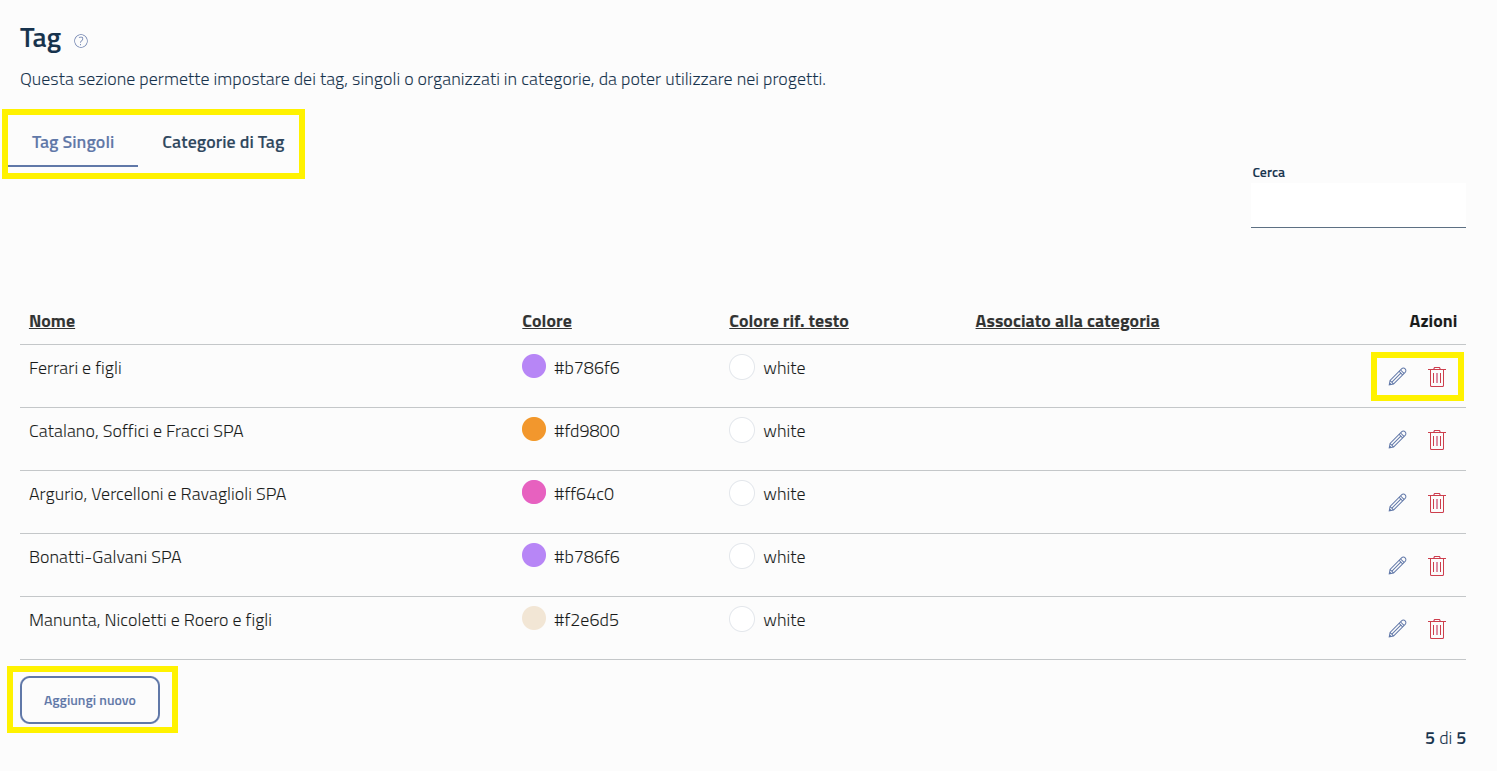Open editing for Manunta, Nicoletti e Roero tag
The width and height of the screenshot is (1497, 771).
point(1397,628)
